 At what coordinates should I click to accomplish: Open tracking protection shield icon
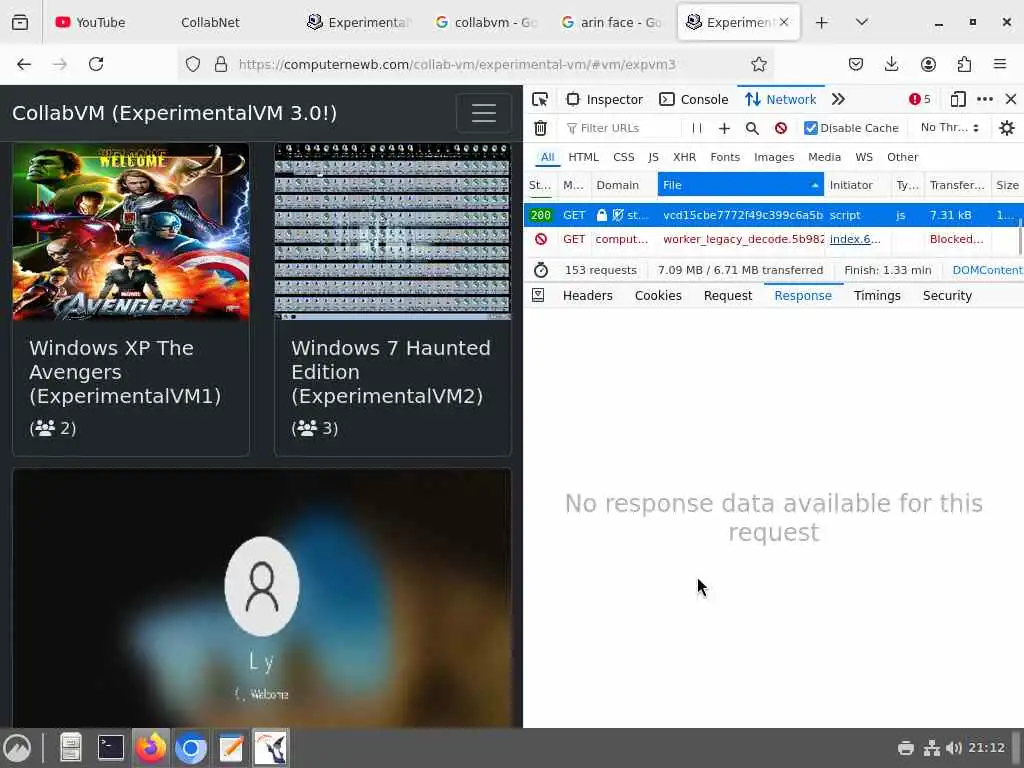pyautogui.click(x=193, y=64)
